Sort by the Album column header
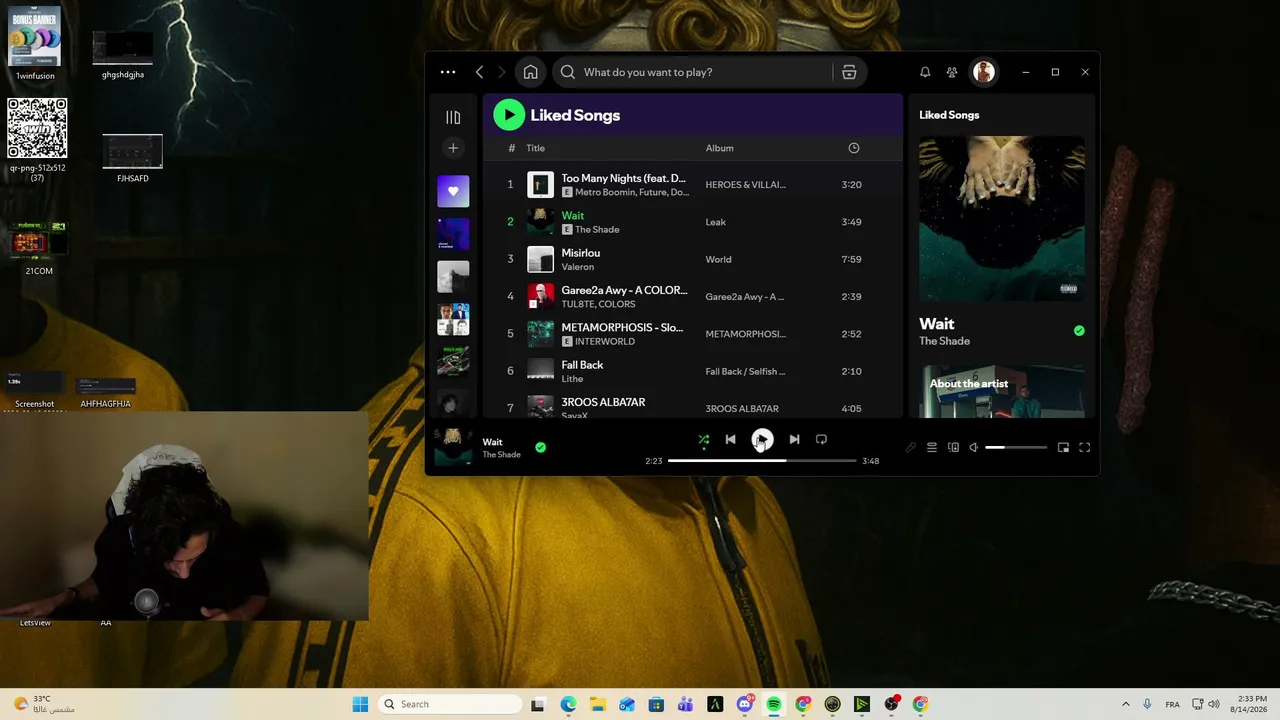The image size is (1280, 720). 720,148
